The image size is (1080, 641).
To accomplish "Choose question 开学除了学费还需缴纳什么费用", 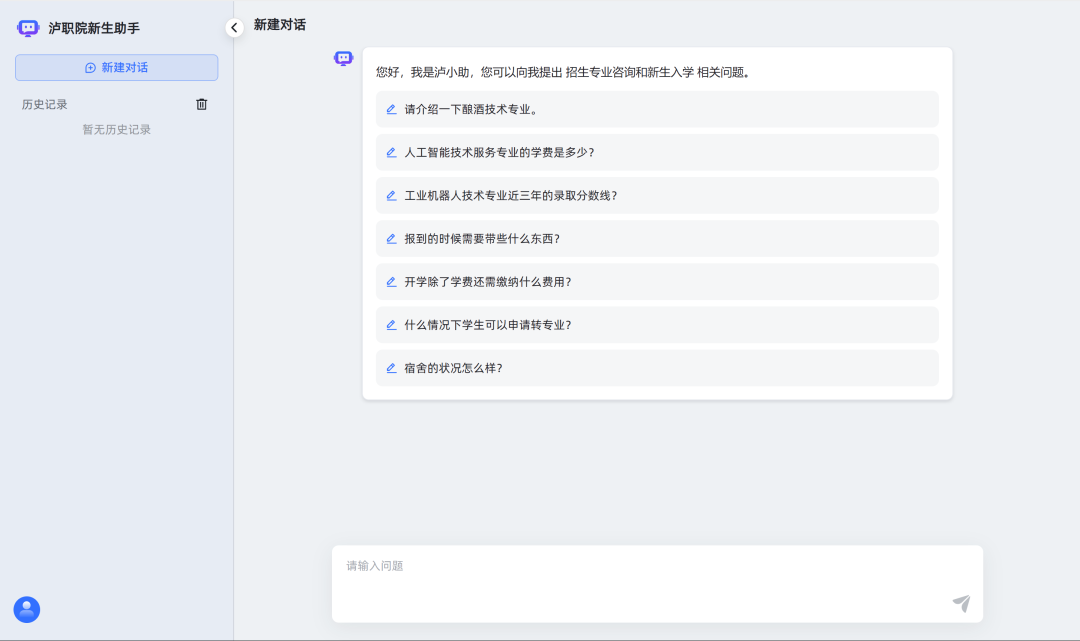I will (x=488, y=282).
